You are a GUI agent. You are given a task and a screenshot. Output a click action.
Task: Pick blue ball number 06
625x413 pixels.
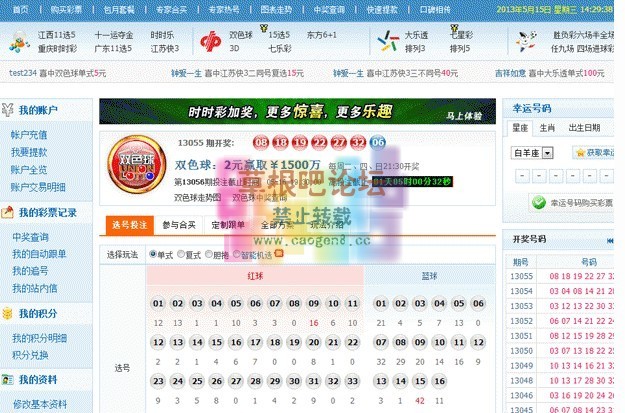[x=478, y=303]
